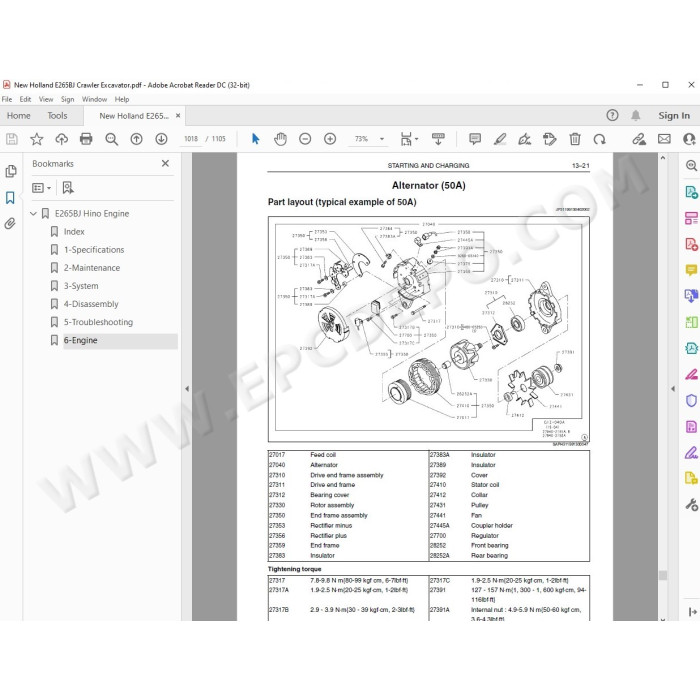
Task: Open the Find text search tool
Action: (x=111, y=139)
